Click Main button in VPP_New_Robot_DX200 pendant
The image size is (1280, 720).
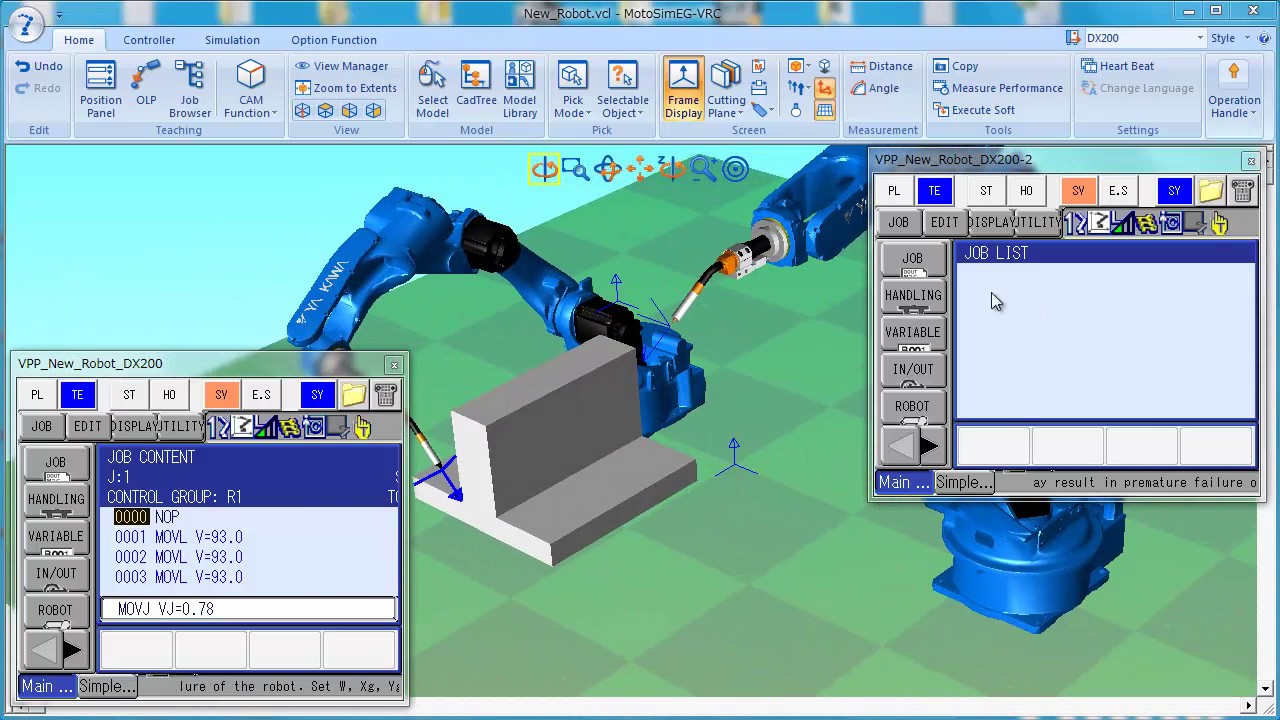click(x=47, y=686)
